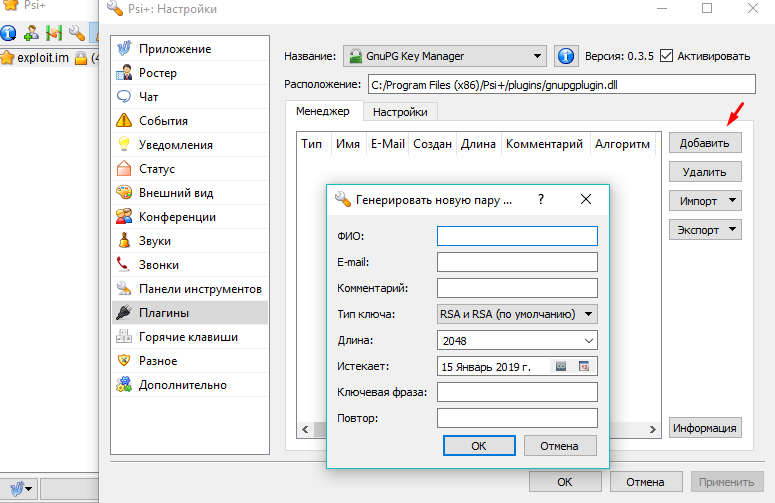Click the padlock icon next to exploit.im
The width and height of the screenshot is (775, 503).
click(81, 58)
